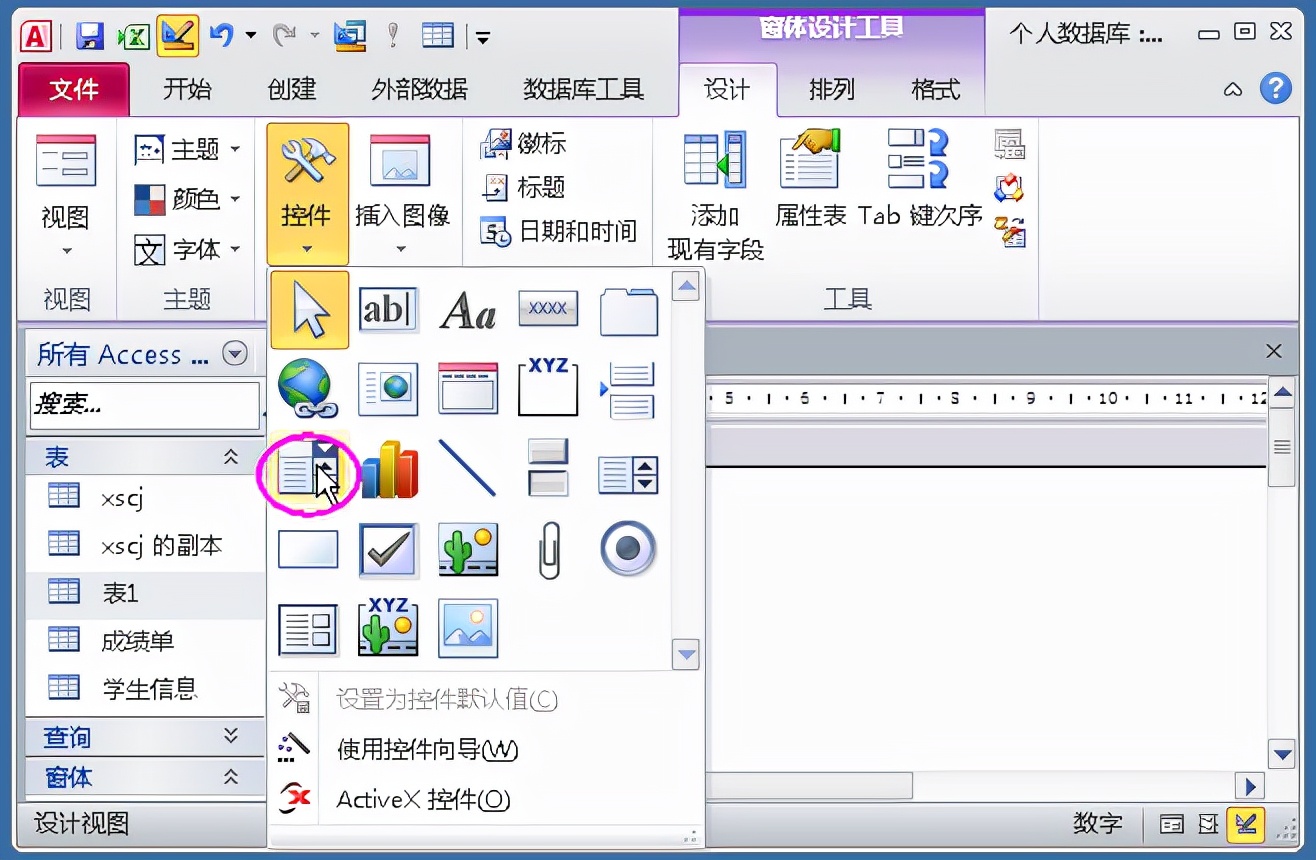Select the attachment (paperclip) control
1316x860 pixels.
(x=548, y=548)
